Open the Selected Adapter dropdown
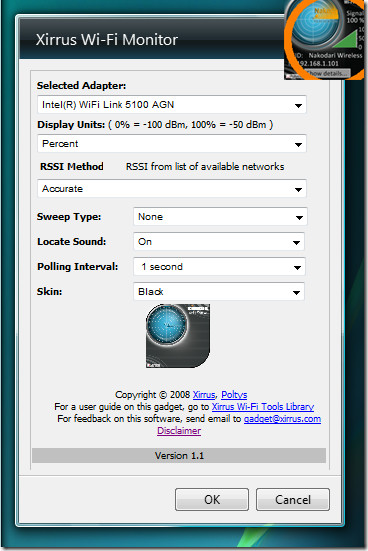The width and height of the screenshot is (368, 551). pyautogui.click(x=172, y=105)
